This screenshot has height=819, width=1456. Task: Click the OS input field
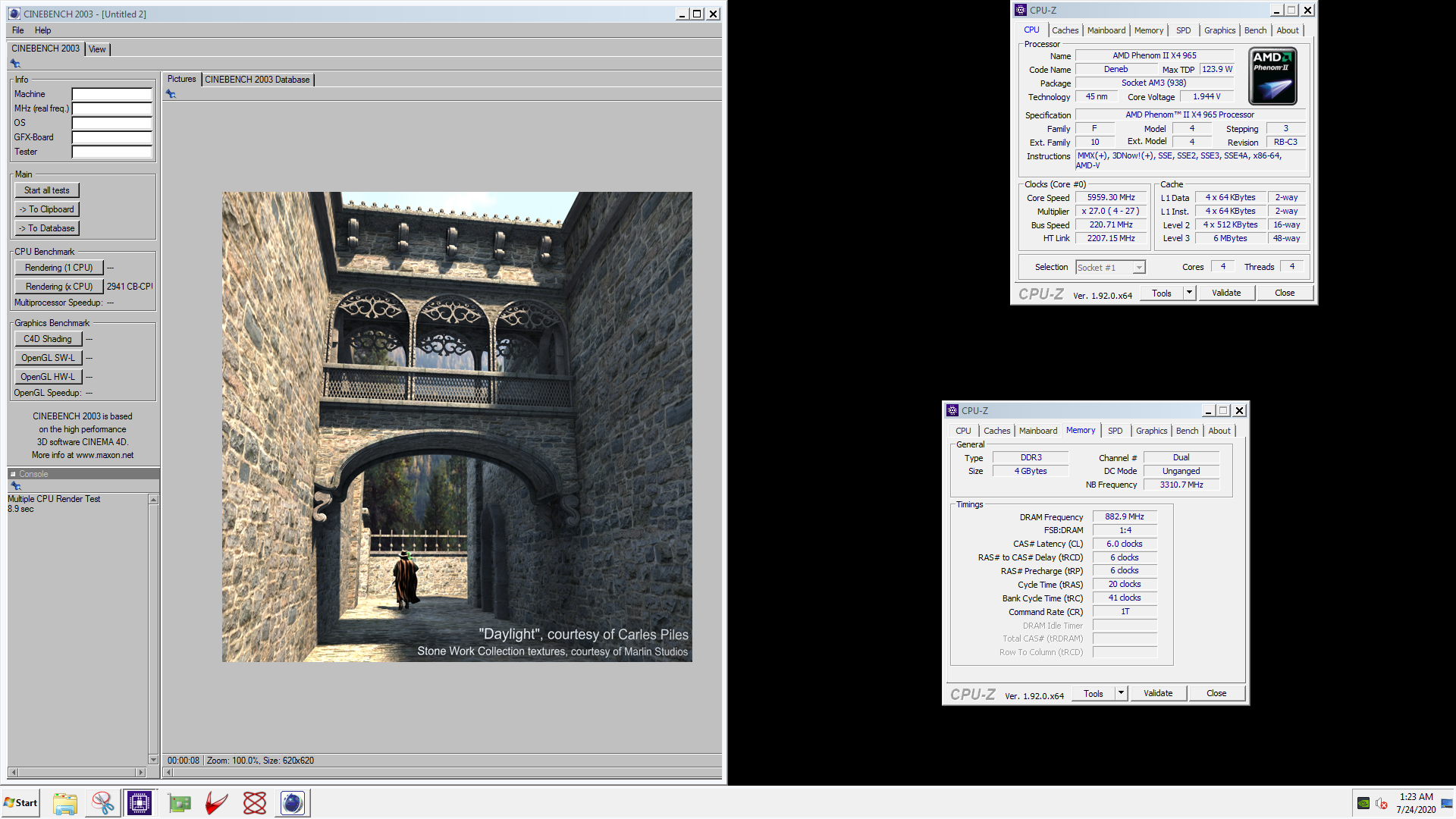click(x=112, y=124)
